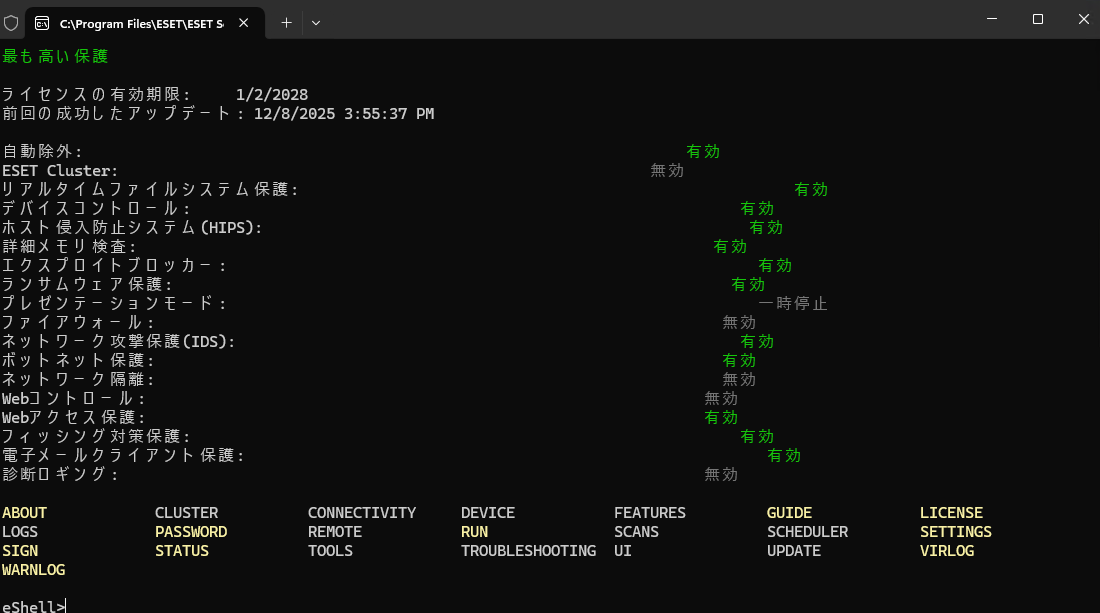Click the リアルタイムファイルシステム保護 label
Screen dimensions: 1100x613
pos(150,189)
